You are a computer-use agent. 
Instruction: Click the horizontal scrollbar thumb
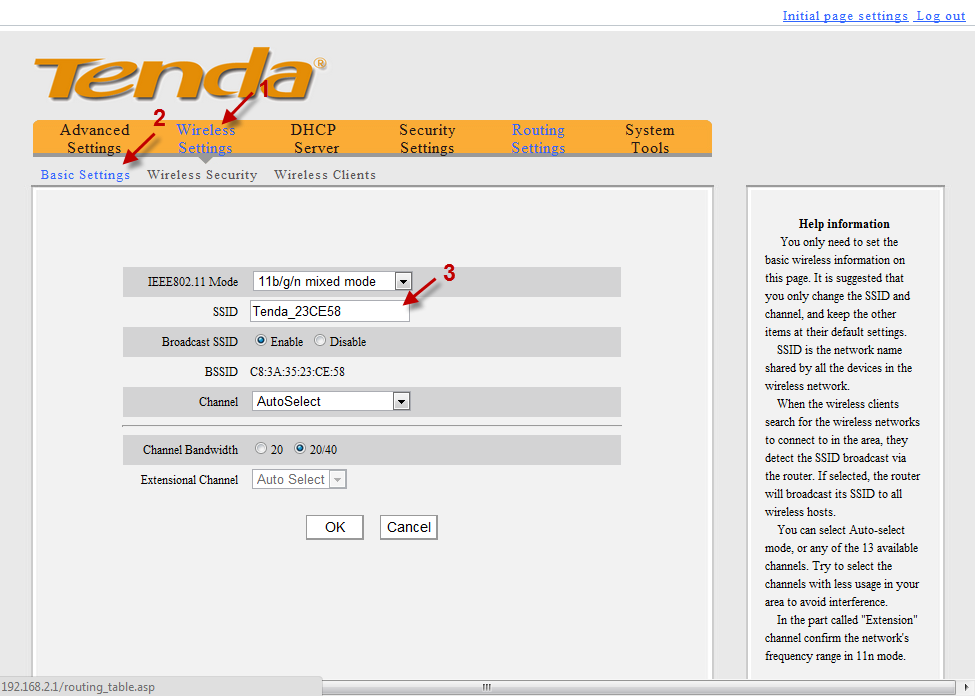(487, 687)
